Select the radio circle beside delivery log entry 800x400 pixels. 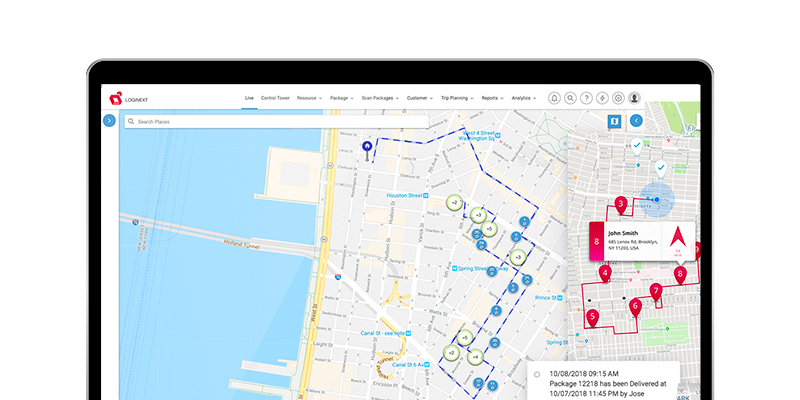point(537,375)
